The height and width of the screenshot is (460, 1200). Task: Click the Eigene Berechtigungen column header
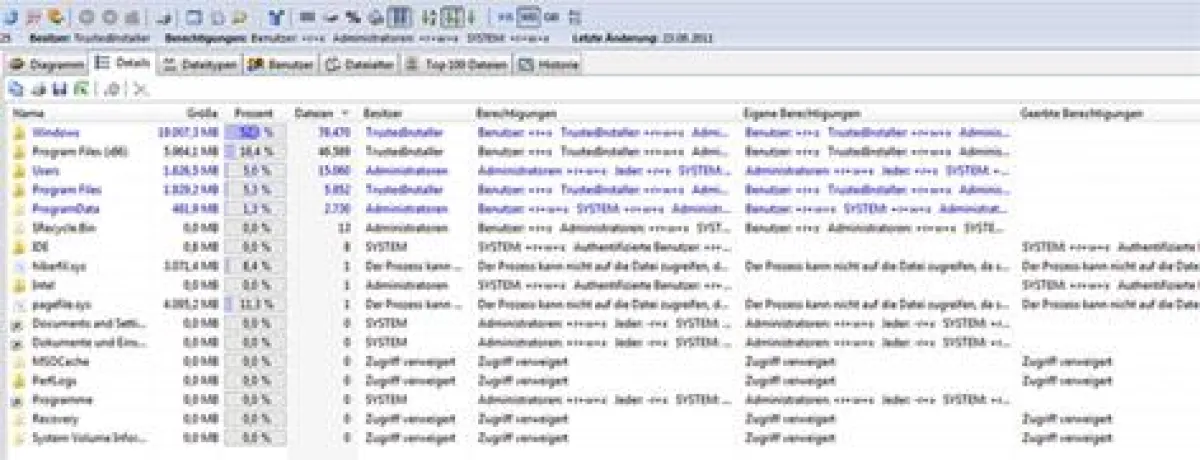(x=802, y=114)
